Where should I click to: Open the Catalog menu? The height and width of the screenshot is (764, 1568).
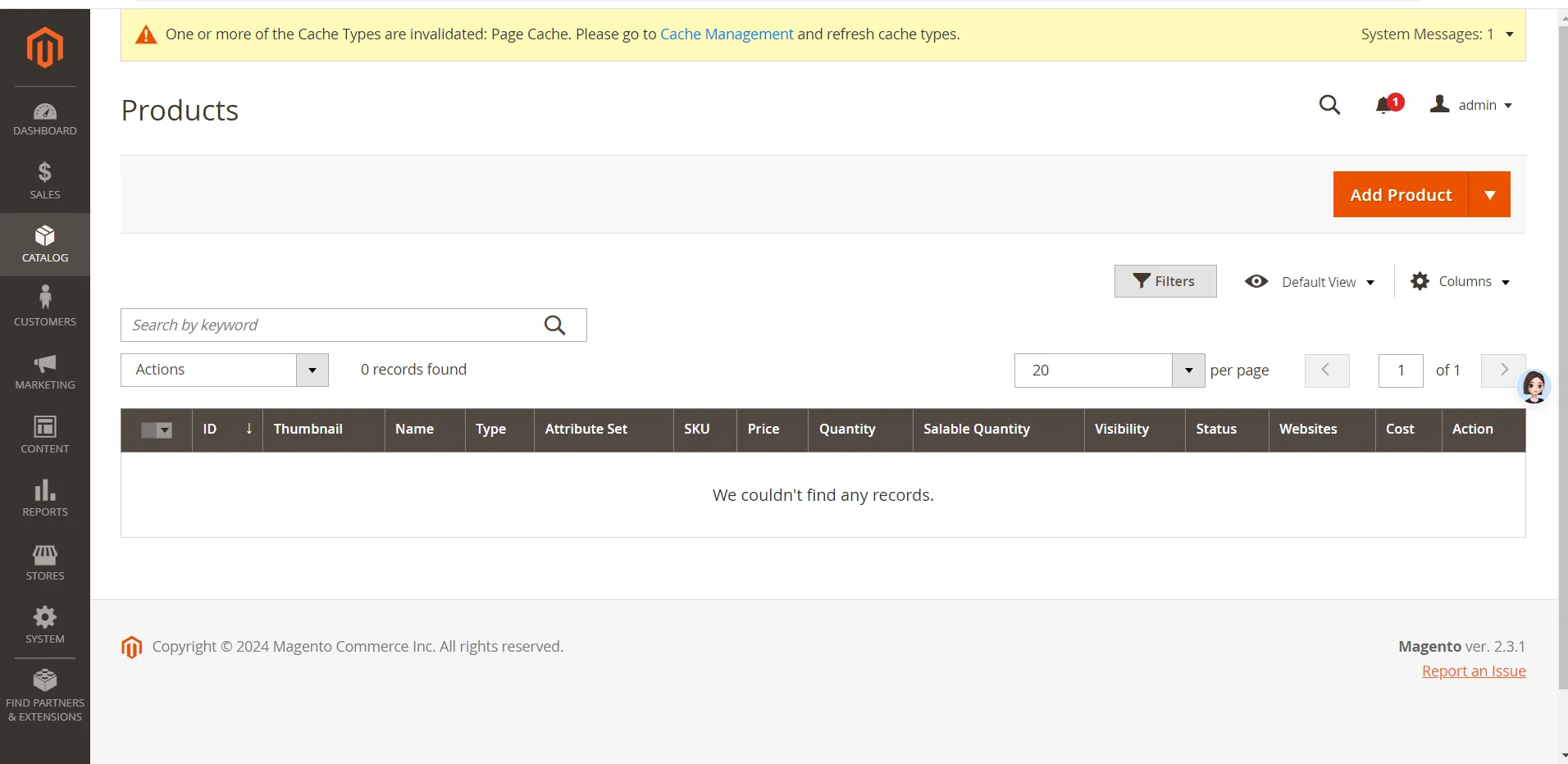click(x=45, y=244)
